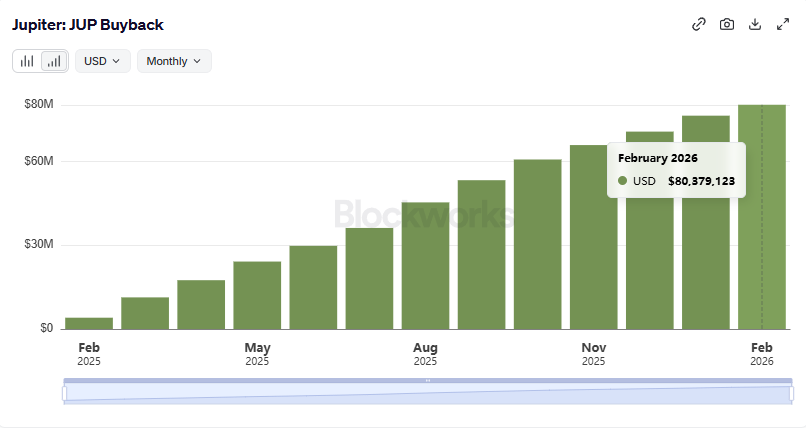806x428 pixels.
Task: Switch to regular bar chart view
Action: pyautogui.click(x=27, y=61)
